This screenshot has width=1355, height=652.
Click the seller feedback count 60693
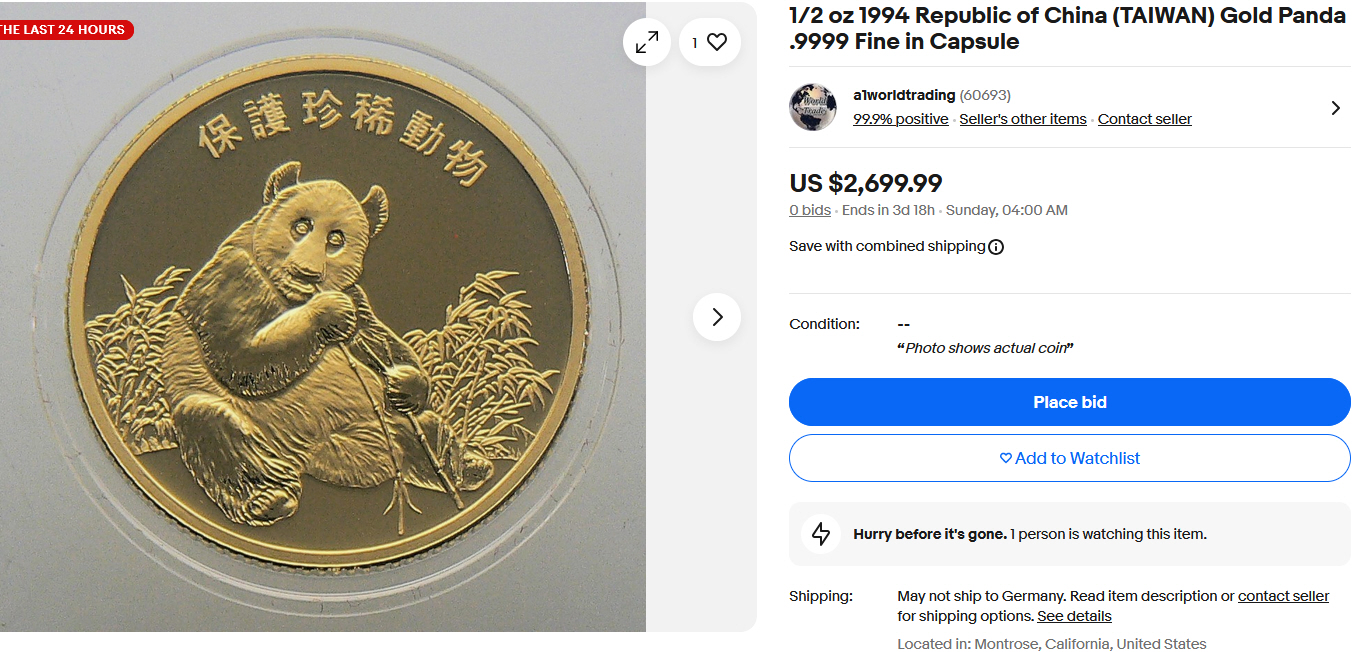(x=985, y=95)
